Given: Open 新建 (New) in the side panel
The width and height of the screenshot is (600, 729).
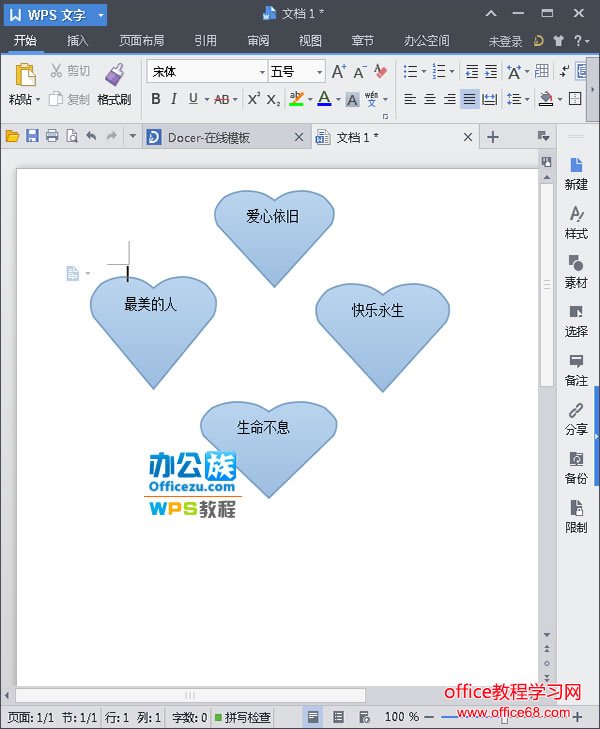Looking at the screenshot, I should [576, 174].
